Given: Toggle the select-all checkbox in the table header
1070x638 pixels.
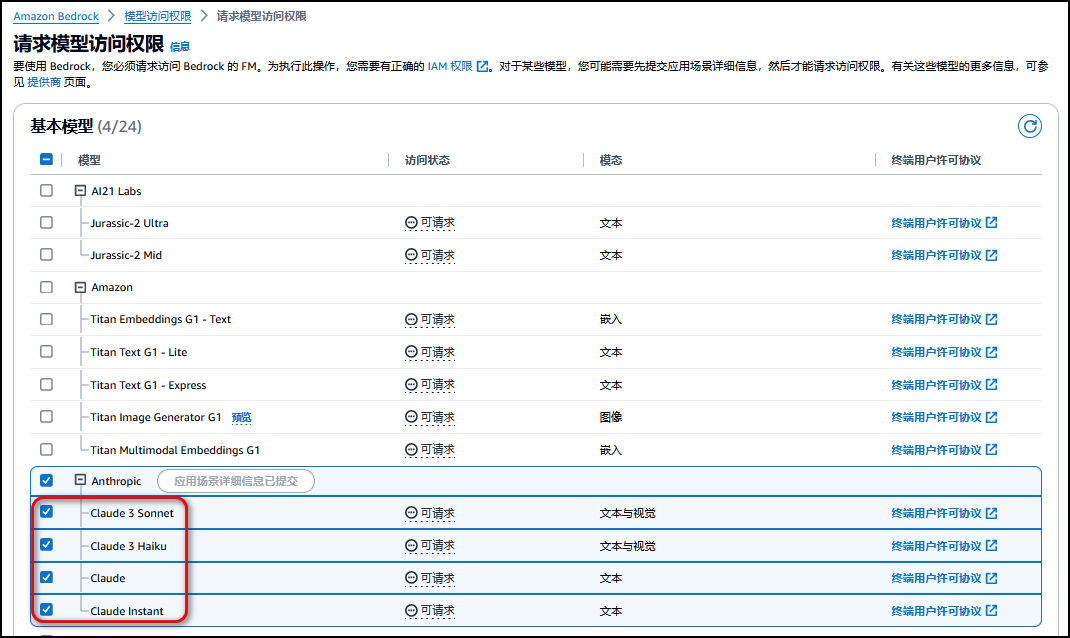Looking at the screenshot, I should 46,159.
